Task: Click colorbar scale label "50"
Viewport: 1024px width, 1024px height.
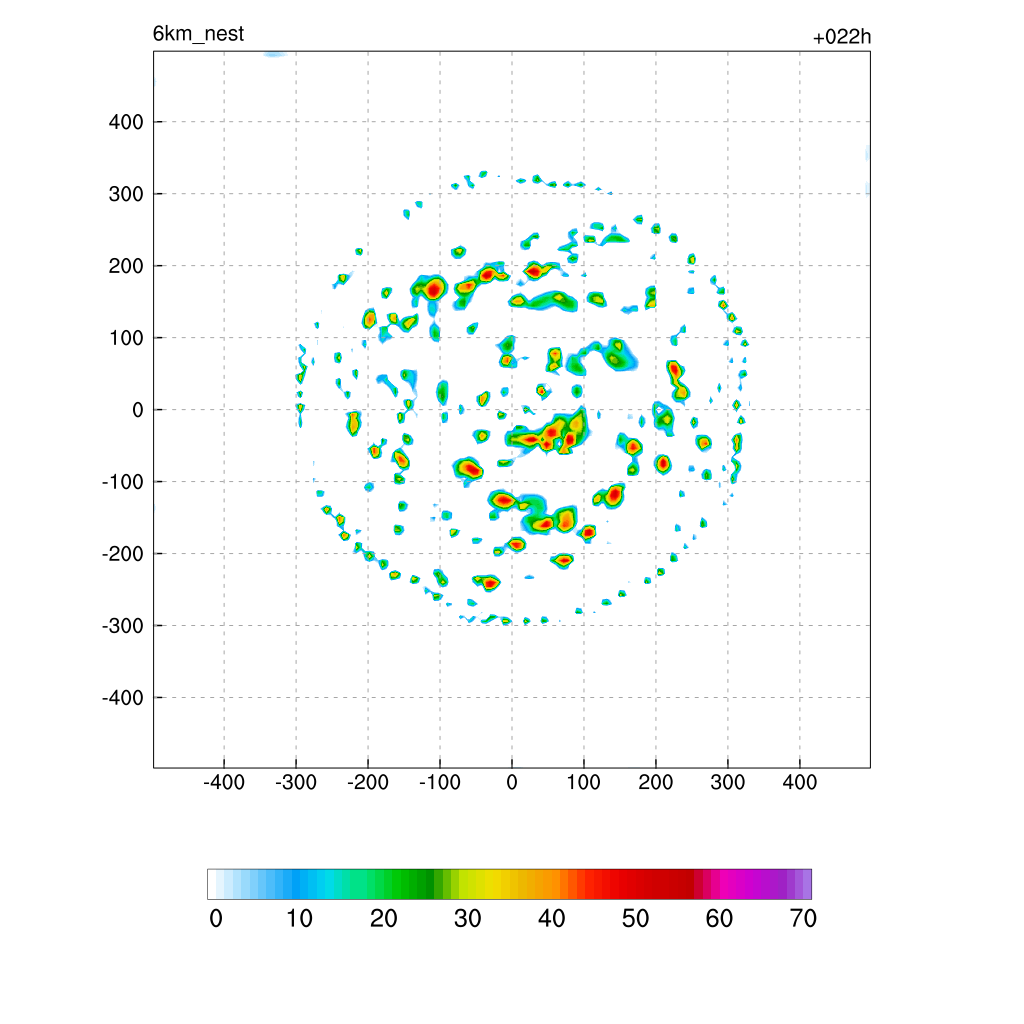Action: point(635,918)
